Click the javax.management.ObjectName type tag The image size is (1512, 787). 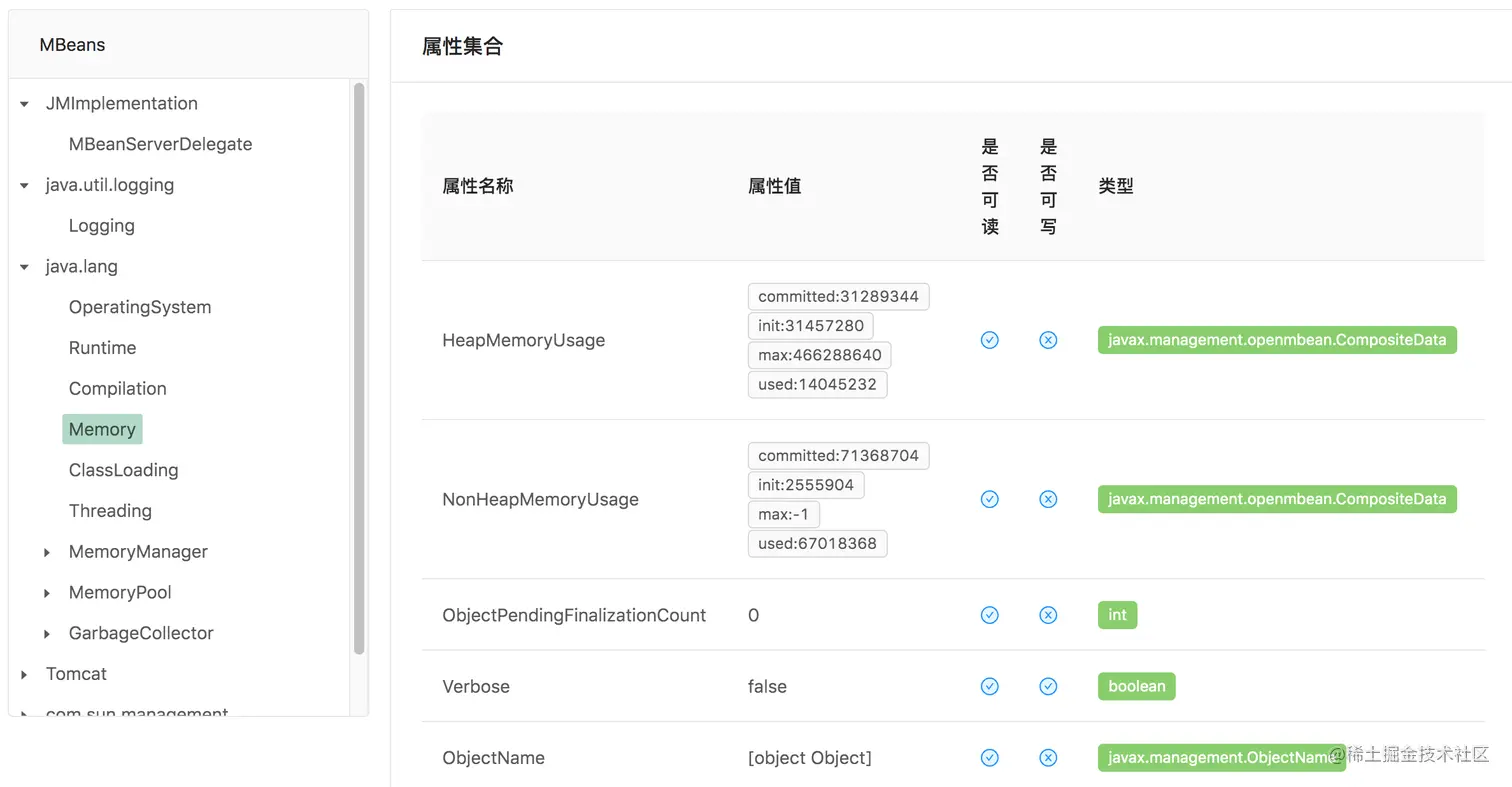coord(1221,758)
